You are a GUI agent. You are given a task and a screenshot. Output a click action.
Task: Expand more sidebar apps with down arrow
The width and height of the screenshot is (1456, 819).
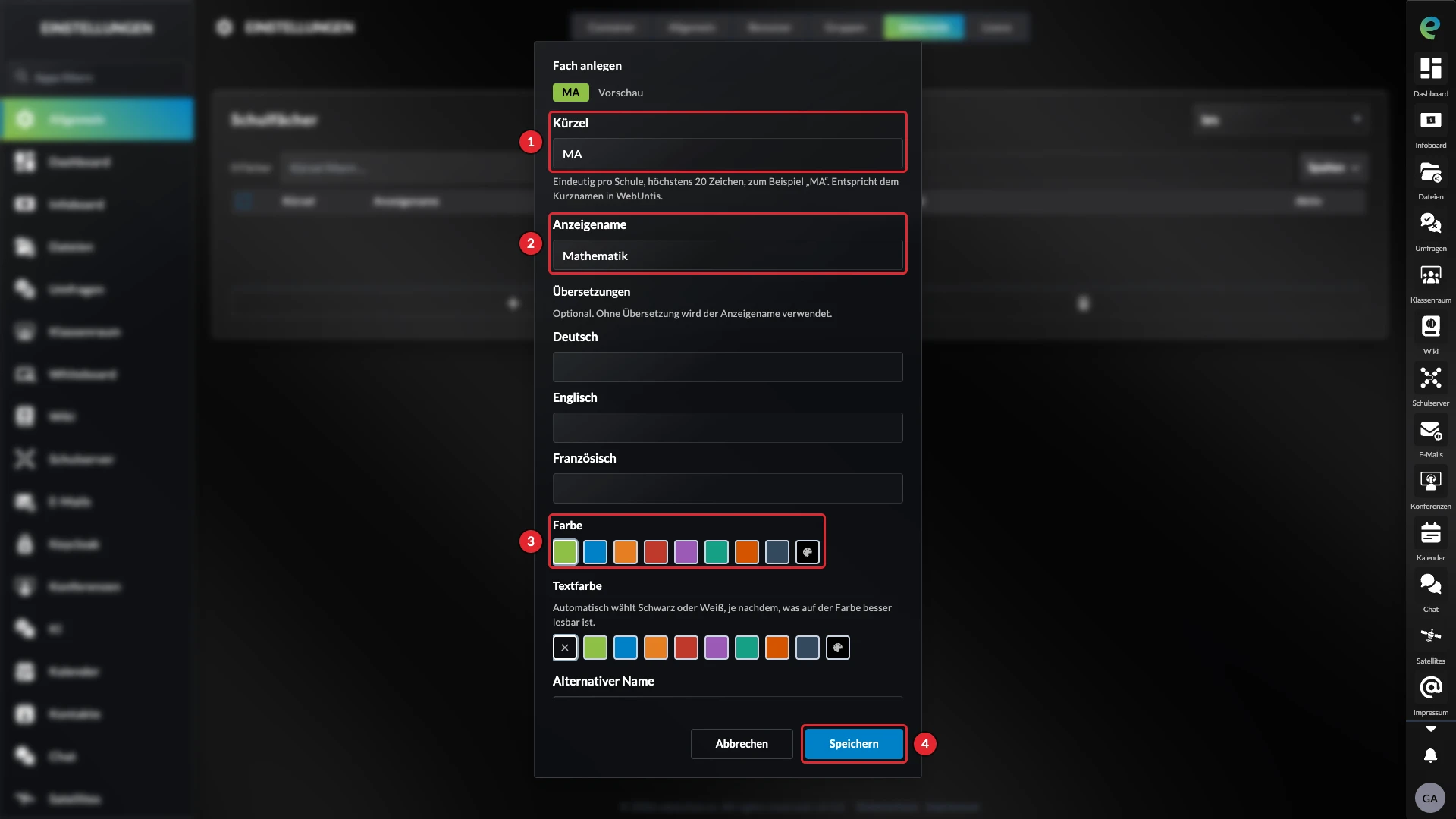pos(1430,729)
